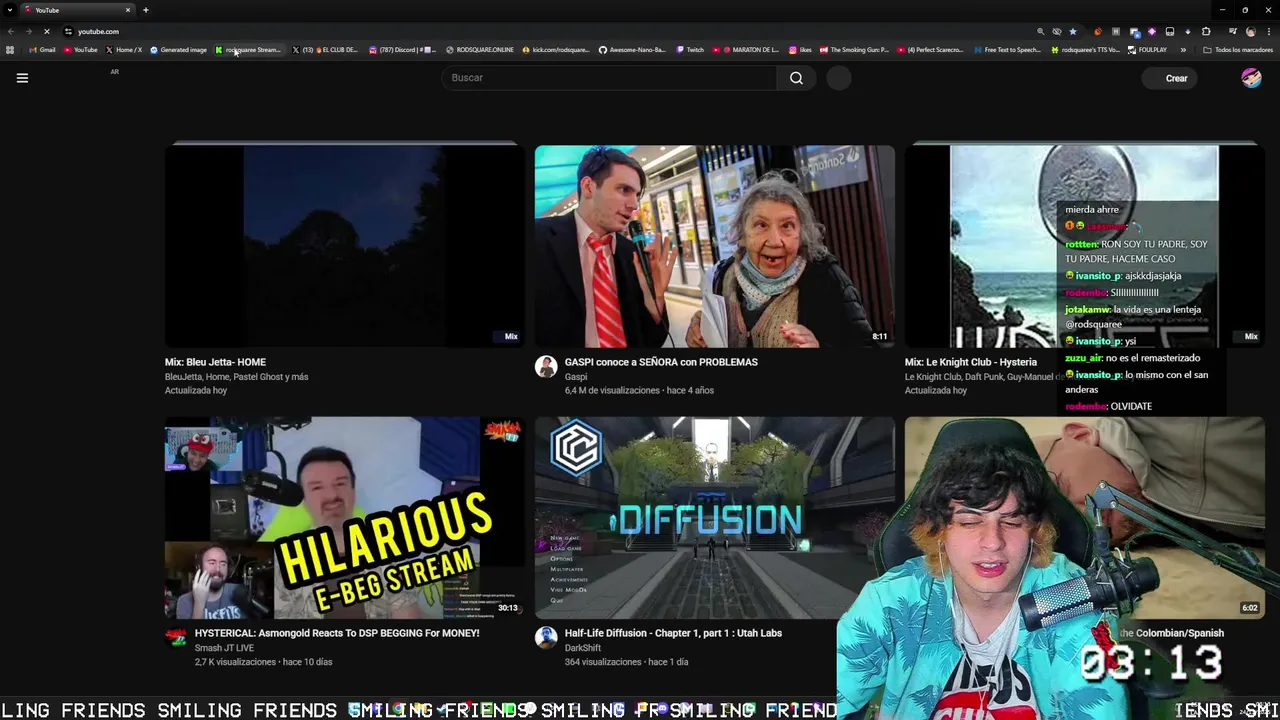Screen dimensions: 1280x720
Task: Open the Chrome three-dot menu
Action: click(1268, 31)
